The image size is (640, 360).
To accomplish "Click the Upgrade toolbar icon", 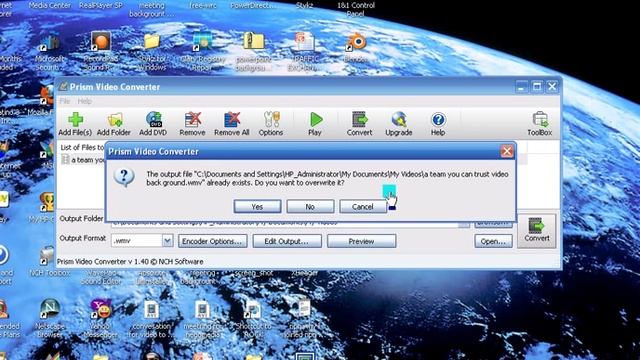I will (x=399, y=124).
